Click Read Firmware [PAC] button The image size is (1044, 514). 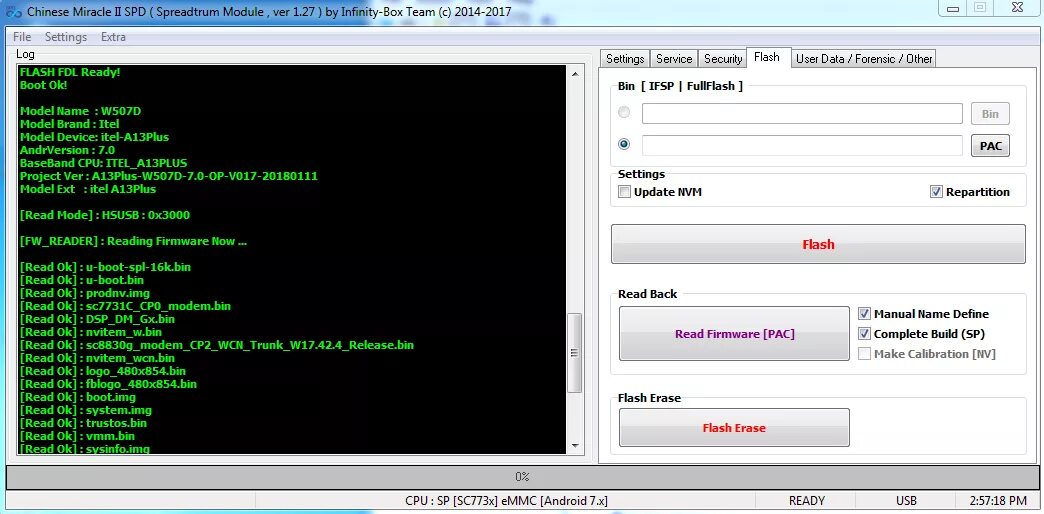click(x=734, y=334)
